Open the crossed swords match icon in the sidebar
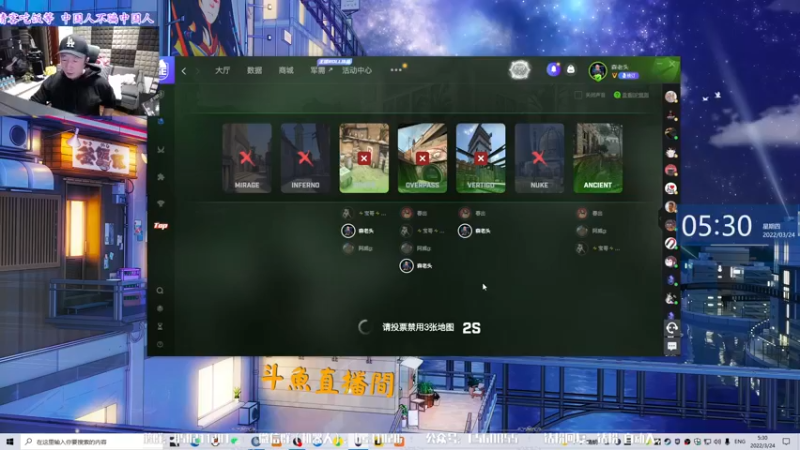The width and height of the screenshot is (800, 450). coord(161,149)
